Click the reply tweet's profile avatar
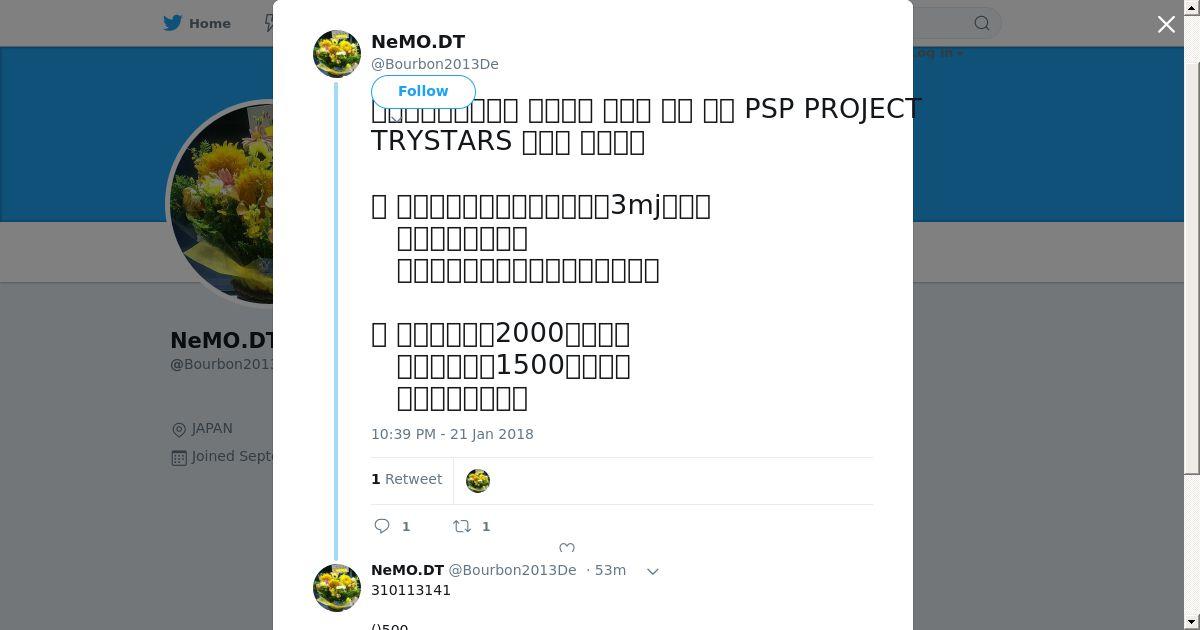 pos(337,588)
